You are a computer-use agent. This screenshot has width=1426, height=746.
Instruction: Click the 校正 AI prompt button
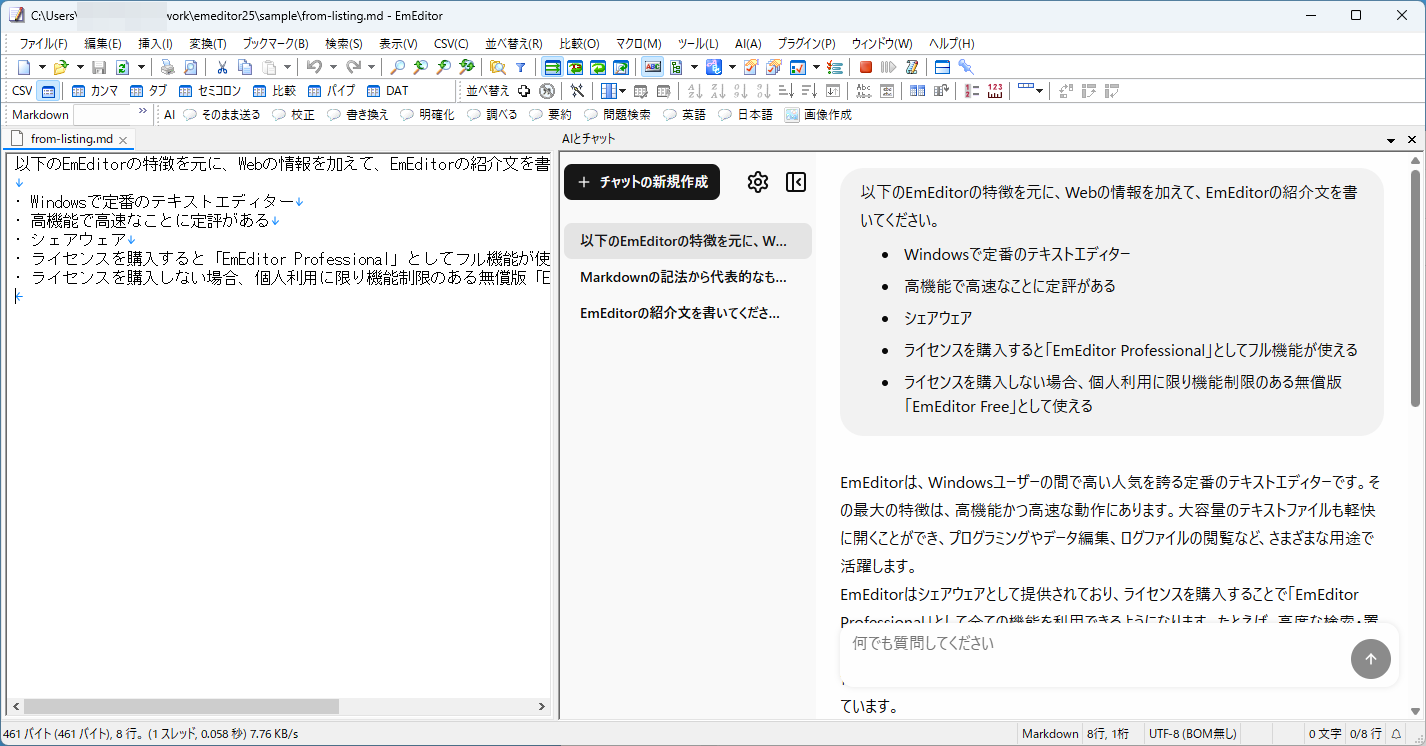294,115
